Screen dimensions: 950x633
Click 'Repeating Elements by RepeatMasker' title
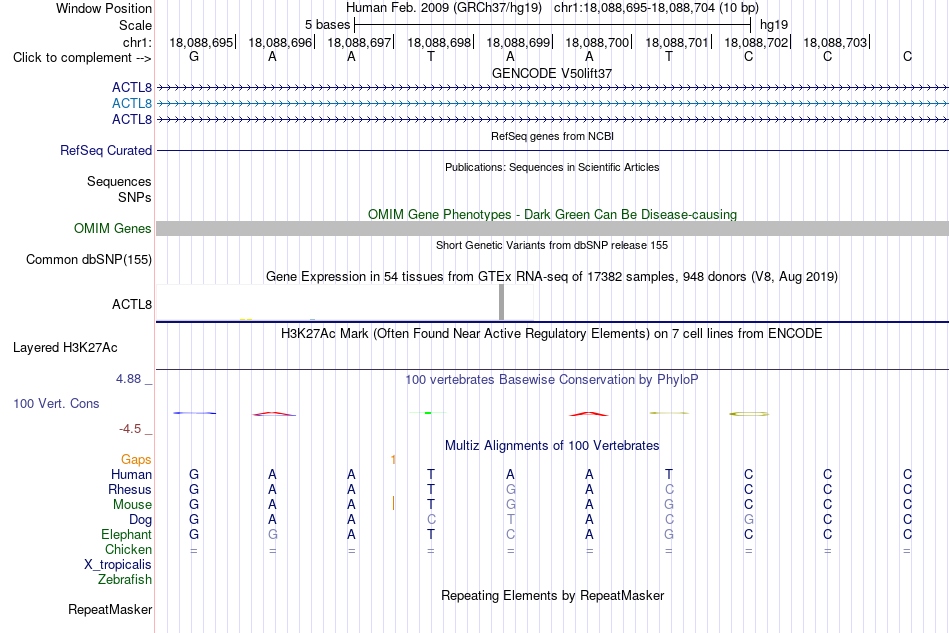(552, 596)
